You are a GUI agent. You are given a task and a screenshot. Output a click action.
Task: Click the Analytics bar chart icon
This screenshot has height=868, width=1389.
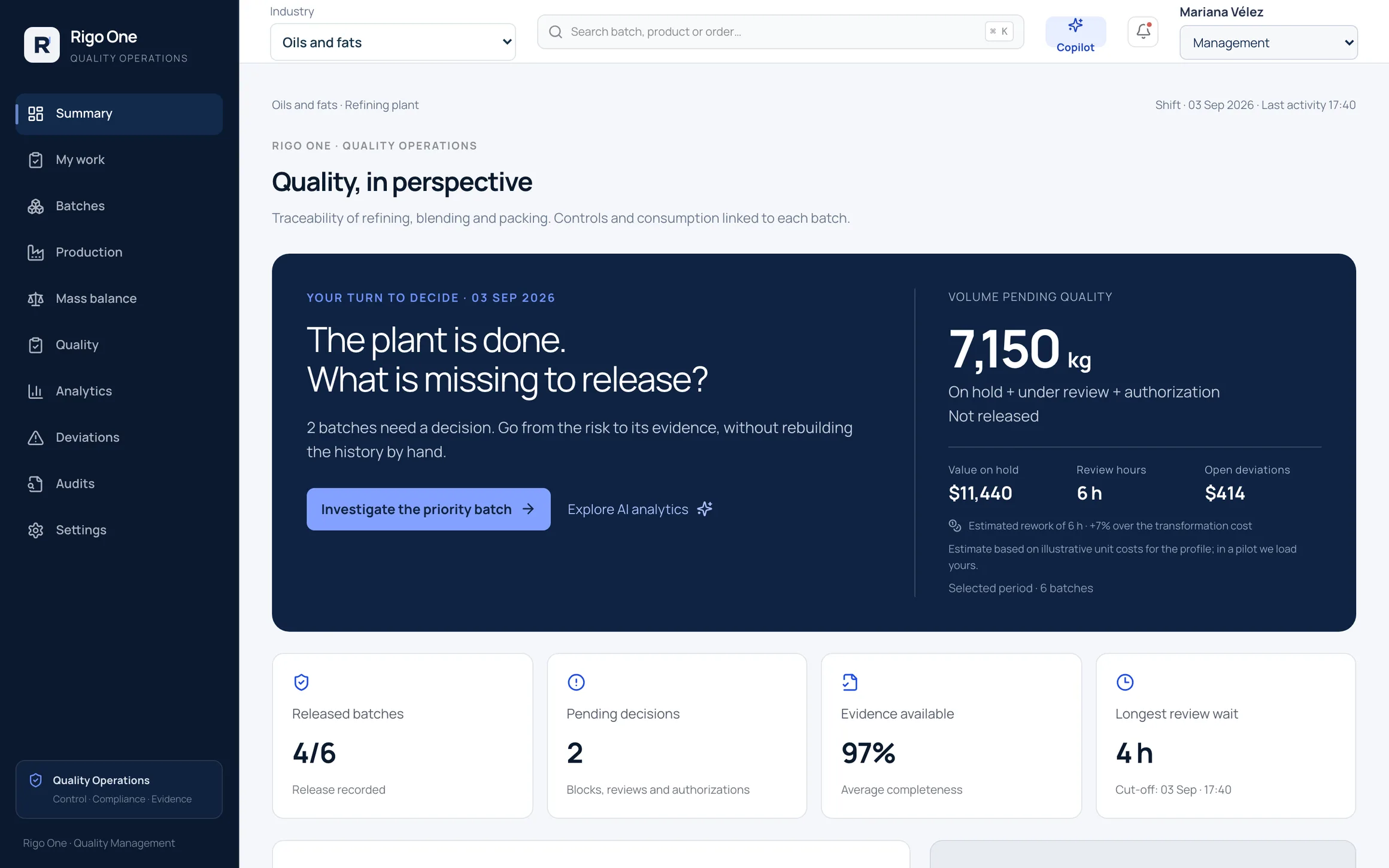(36, 391)
